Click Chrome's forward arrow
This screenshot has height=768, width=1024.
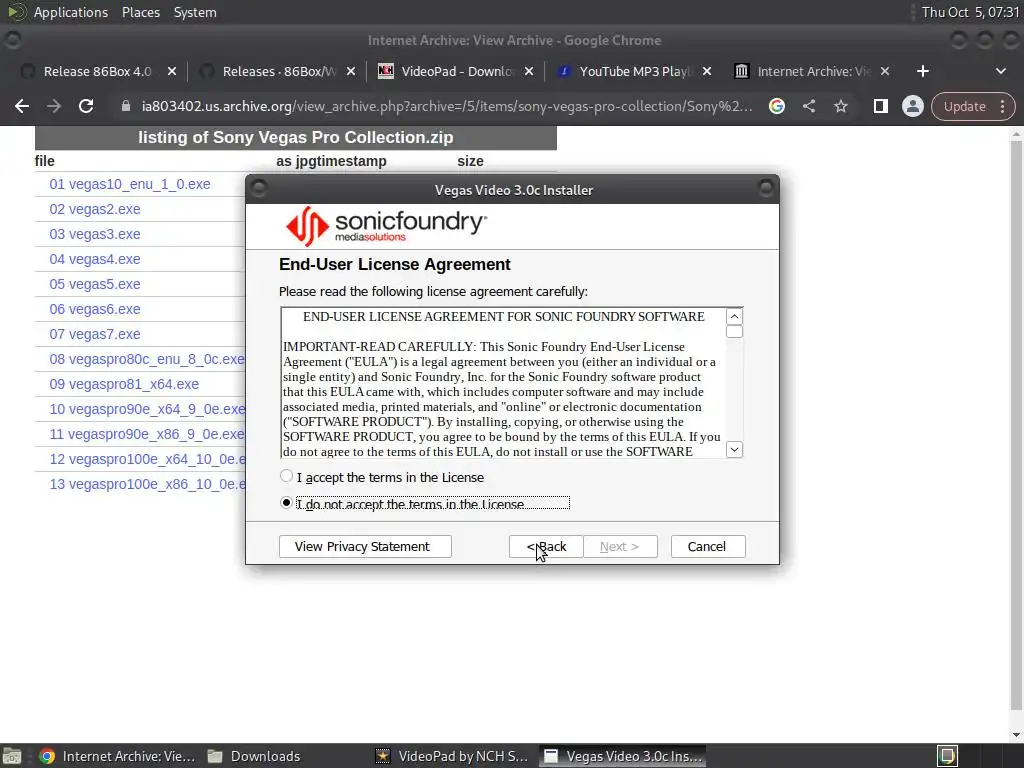[54, 106]
